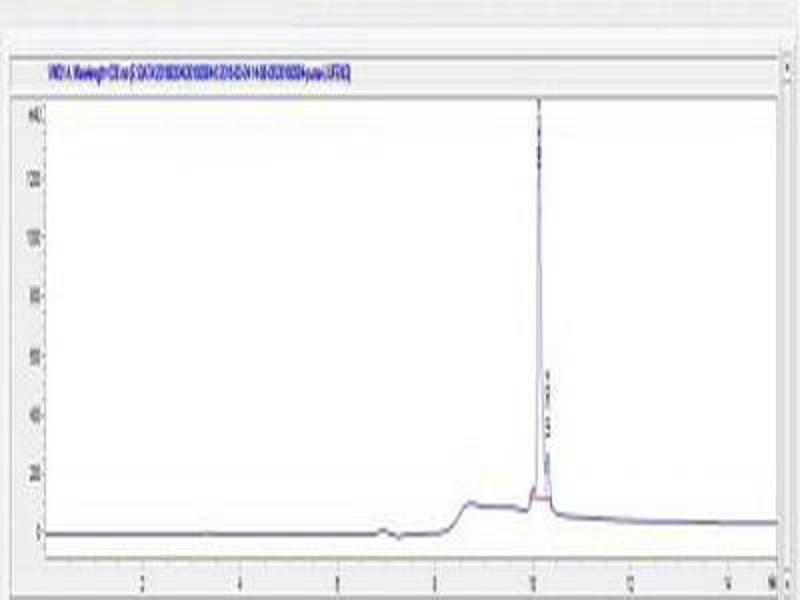This screenshot has width=800, height=600.
Task: Click the pink integration baseline under main peak
Action: point(540,496)
